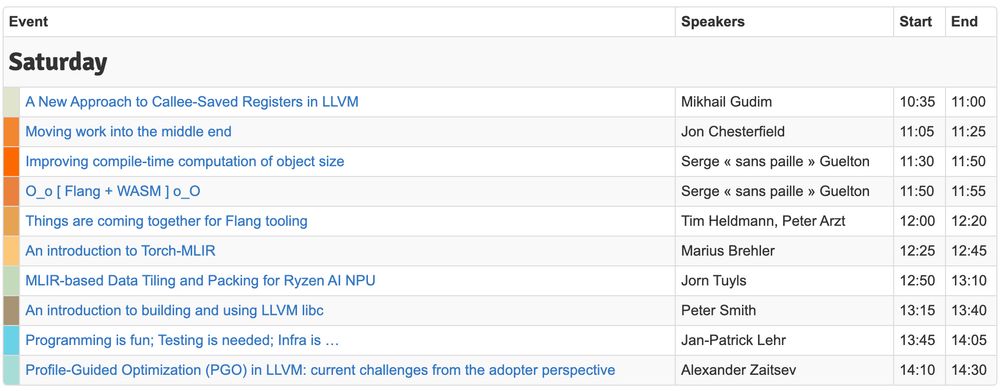
Task: Click the orange color marker beside 'Moving work' talk
Action: pyautogui.click(x=11, y=132)
